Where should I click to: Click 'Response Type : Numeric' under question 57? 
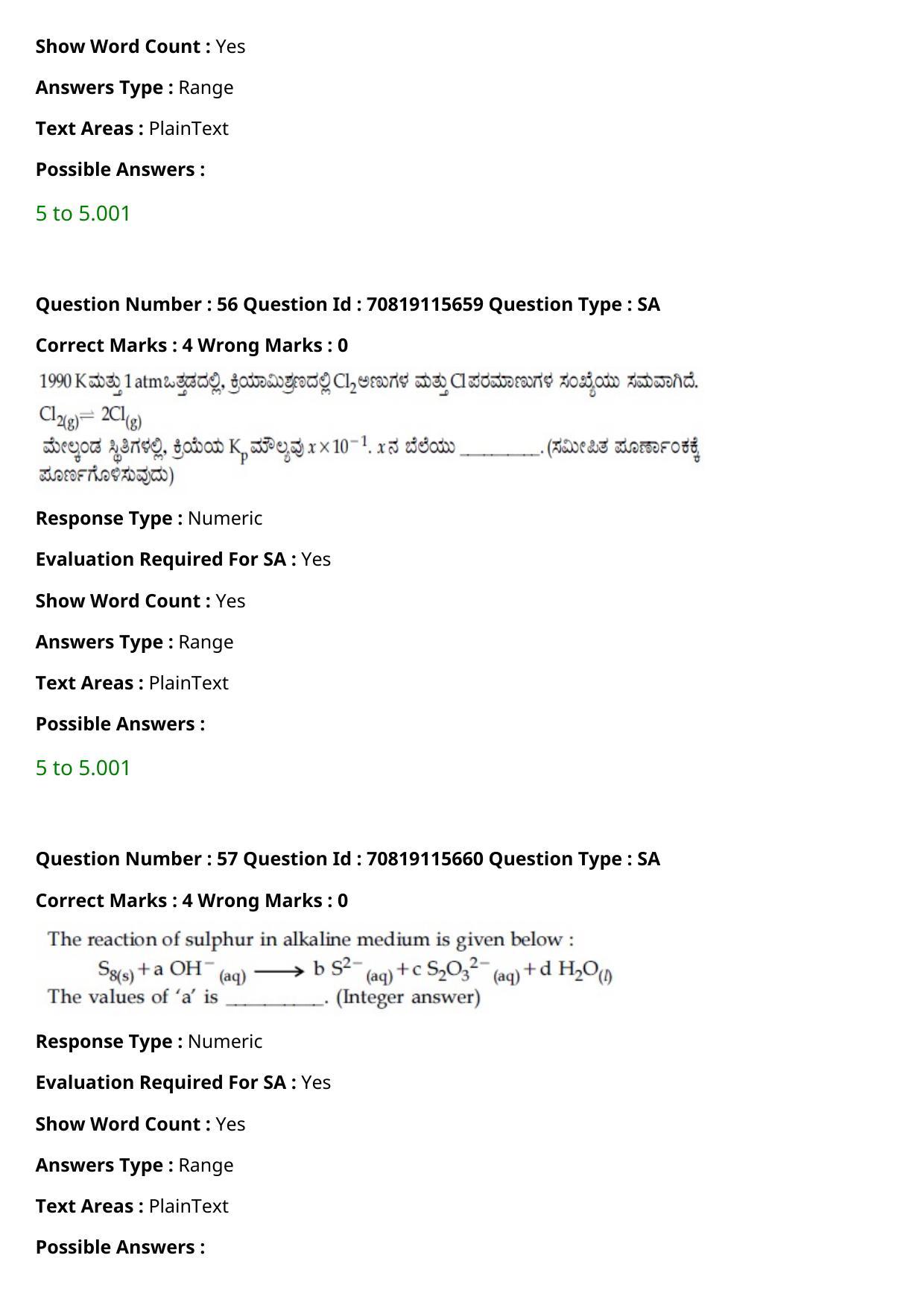point(149,1041)
